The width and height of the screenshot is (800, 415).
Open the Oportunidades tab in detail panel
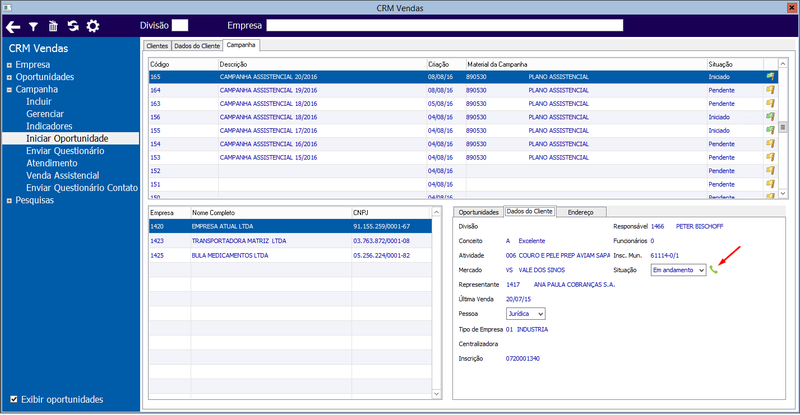coord(478,212)
